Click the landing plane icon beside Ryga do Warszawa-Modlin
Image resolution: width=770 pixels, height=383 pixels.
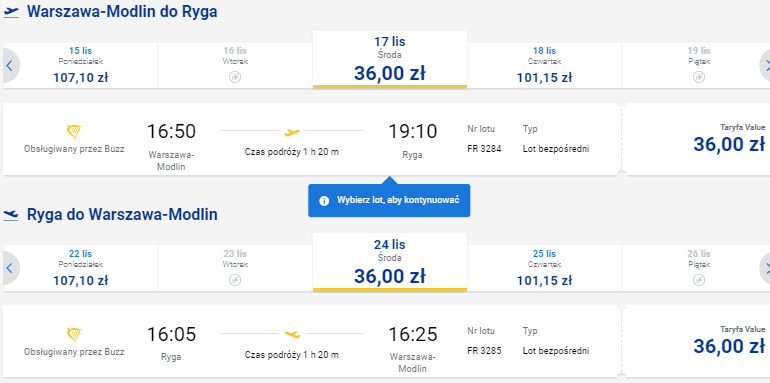11,215
